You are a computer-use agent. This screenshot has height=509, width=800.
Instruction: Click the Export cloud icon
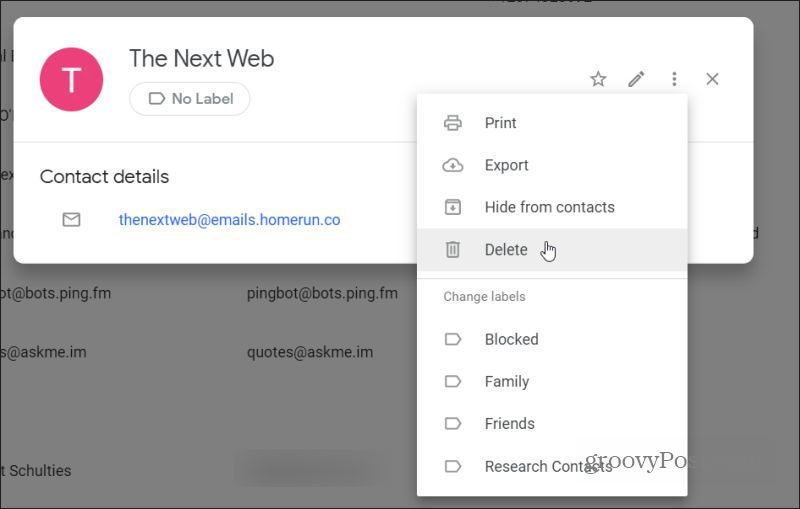click(x=453, y=165)
